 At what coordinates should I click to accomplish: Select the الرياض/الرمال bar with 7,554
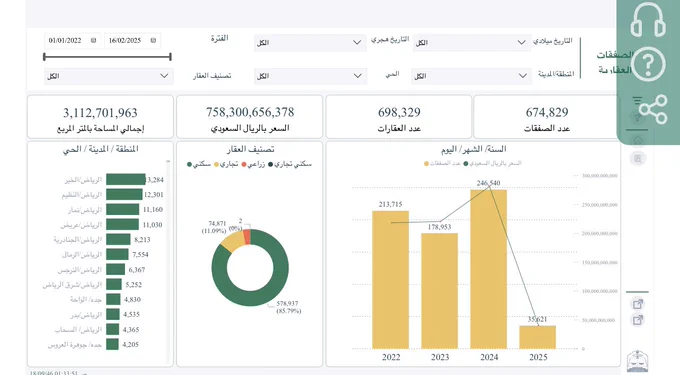click(x=117, y=254)
